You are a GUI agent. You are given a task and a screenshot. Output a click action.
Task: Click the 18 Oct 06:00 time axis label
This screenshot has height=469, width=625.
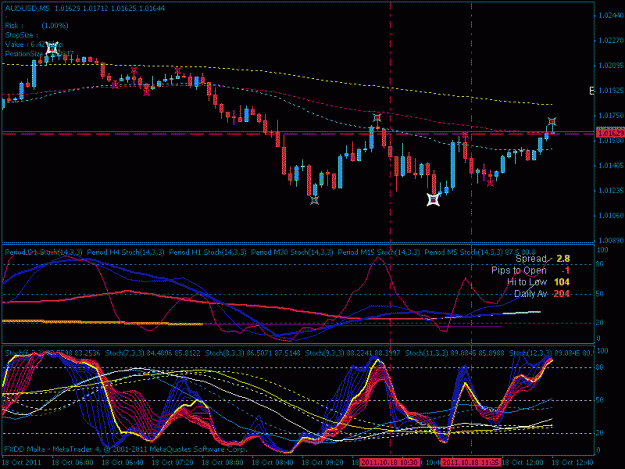72,463
